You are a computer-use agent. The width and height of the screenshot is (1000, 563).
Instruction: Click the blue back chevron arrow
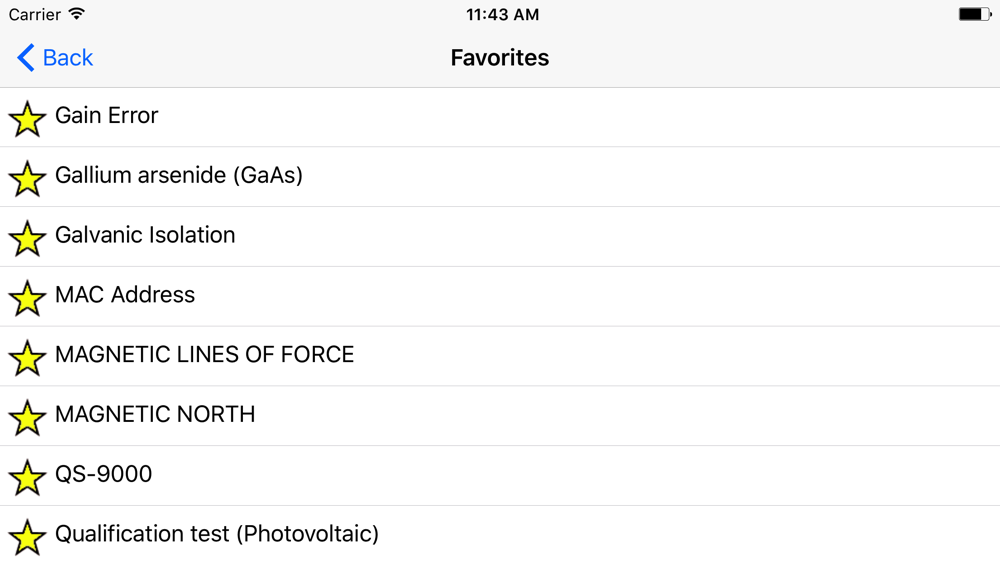(26, 57)
